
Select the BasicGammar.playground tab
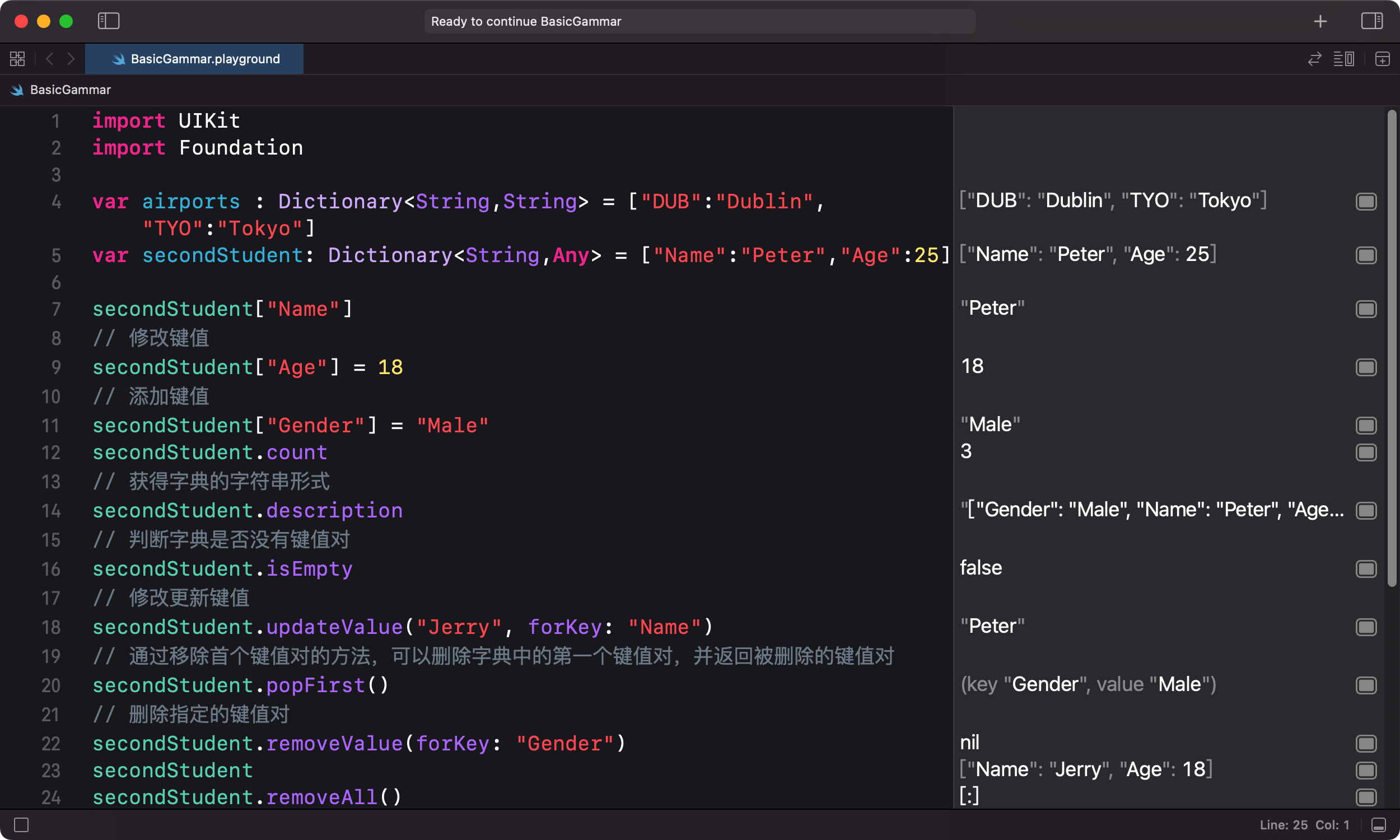click(x=194, y=59)
